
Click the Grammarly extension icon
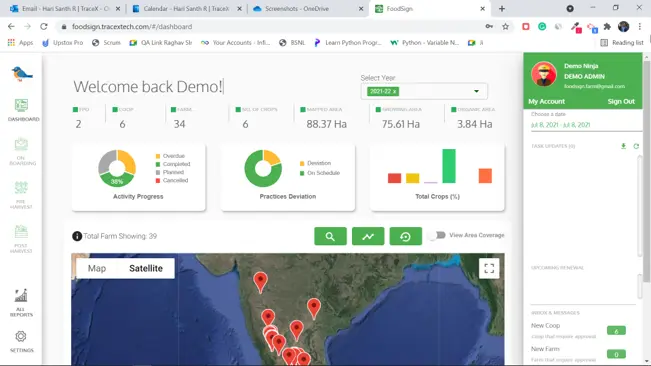[x=542, y=27]
